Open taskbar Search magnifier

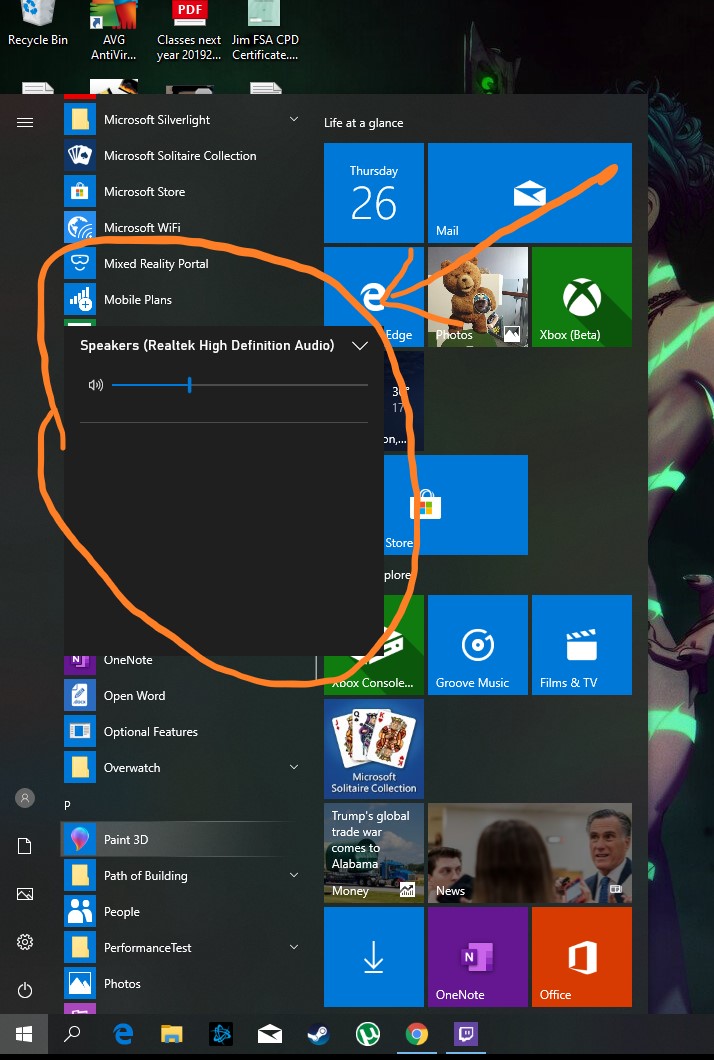(x=72, y=1034)
